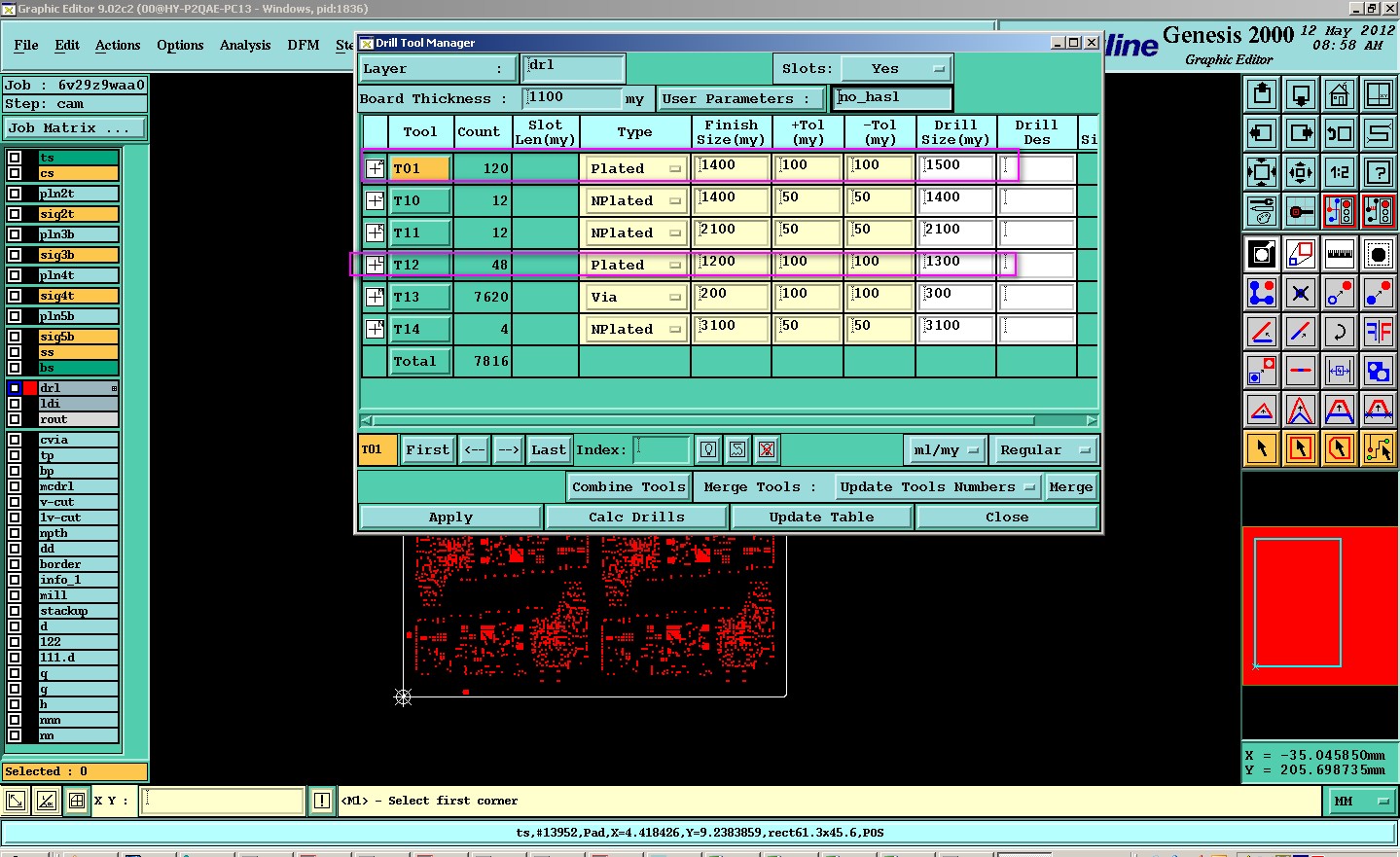Viewport: 1400px width, 857px height.
Task: Click the curved rotate arrow icon
Action: pos(1340,332)
